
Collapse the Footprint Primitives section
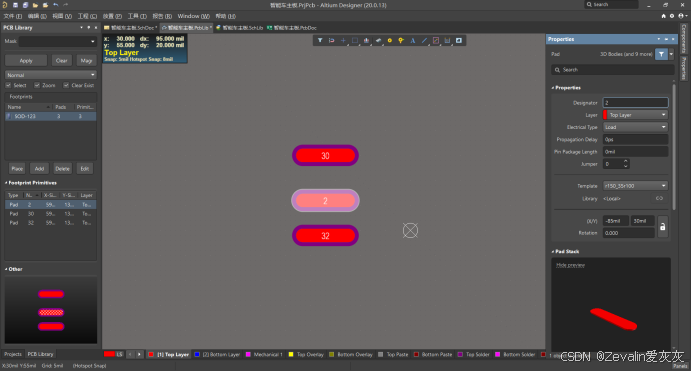pyautogui.click(x=6, y=183)
